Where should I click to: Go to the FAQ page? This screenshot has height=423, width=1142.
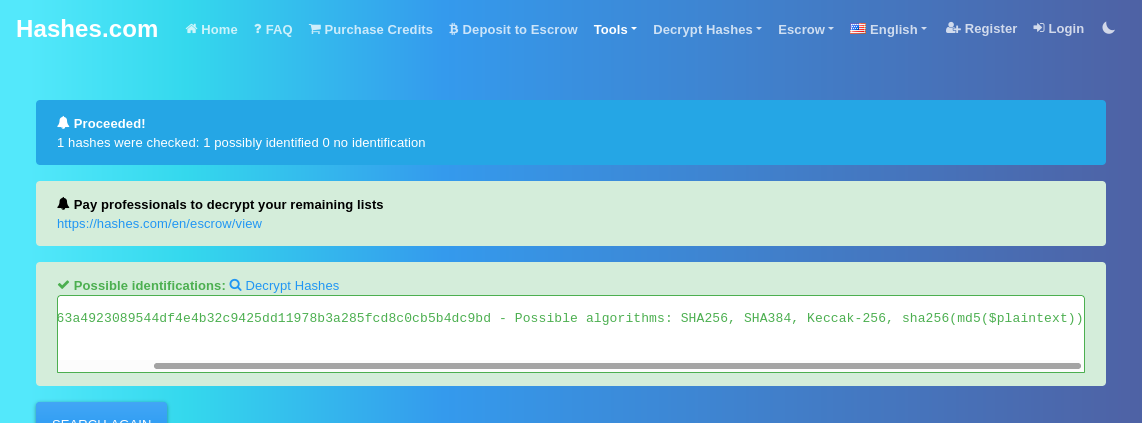[x=279, y=29]
